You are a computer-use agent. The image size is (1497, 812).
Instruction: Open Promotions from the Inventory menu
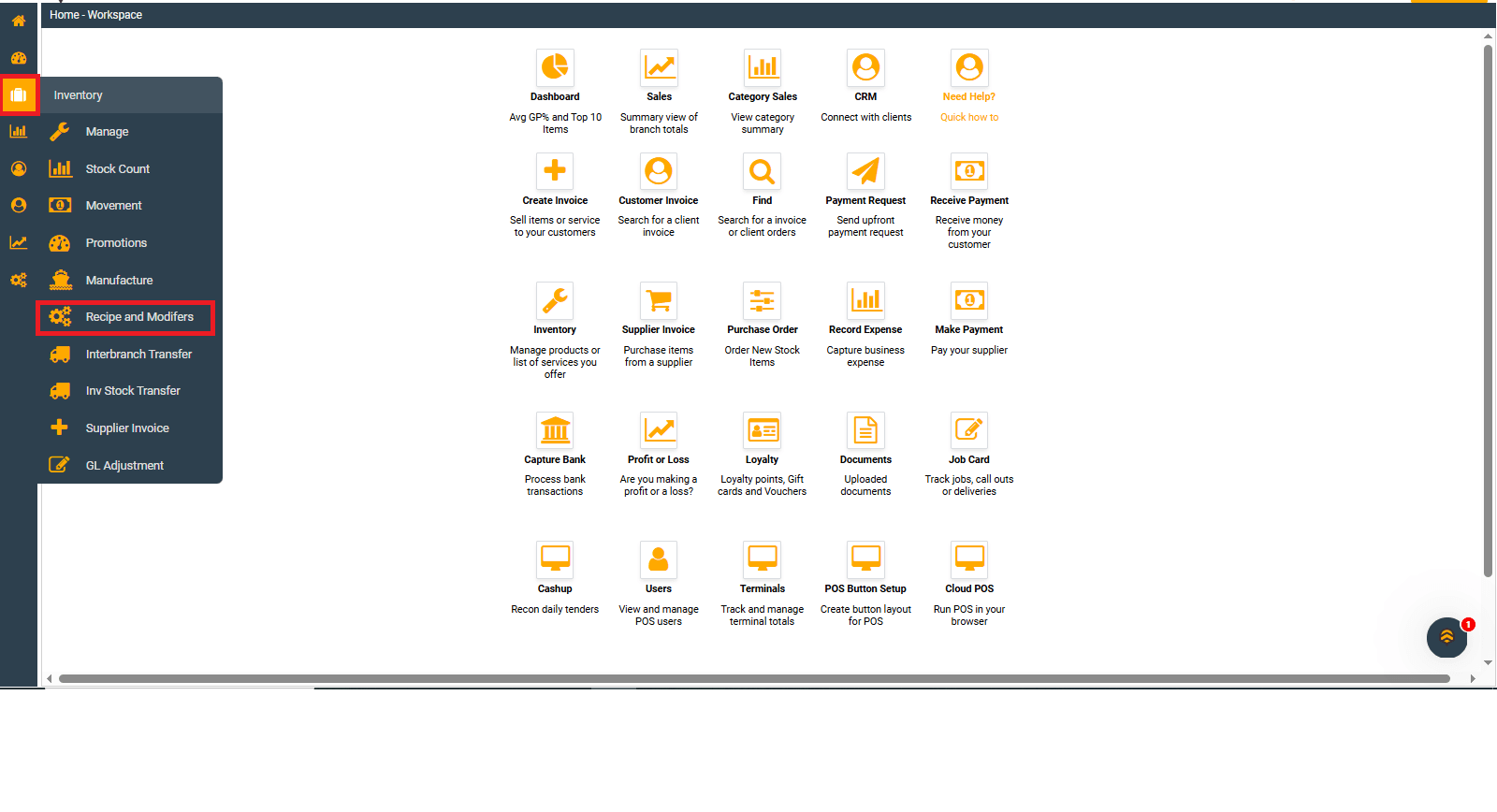(116, 243)
